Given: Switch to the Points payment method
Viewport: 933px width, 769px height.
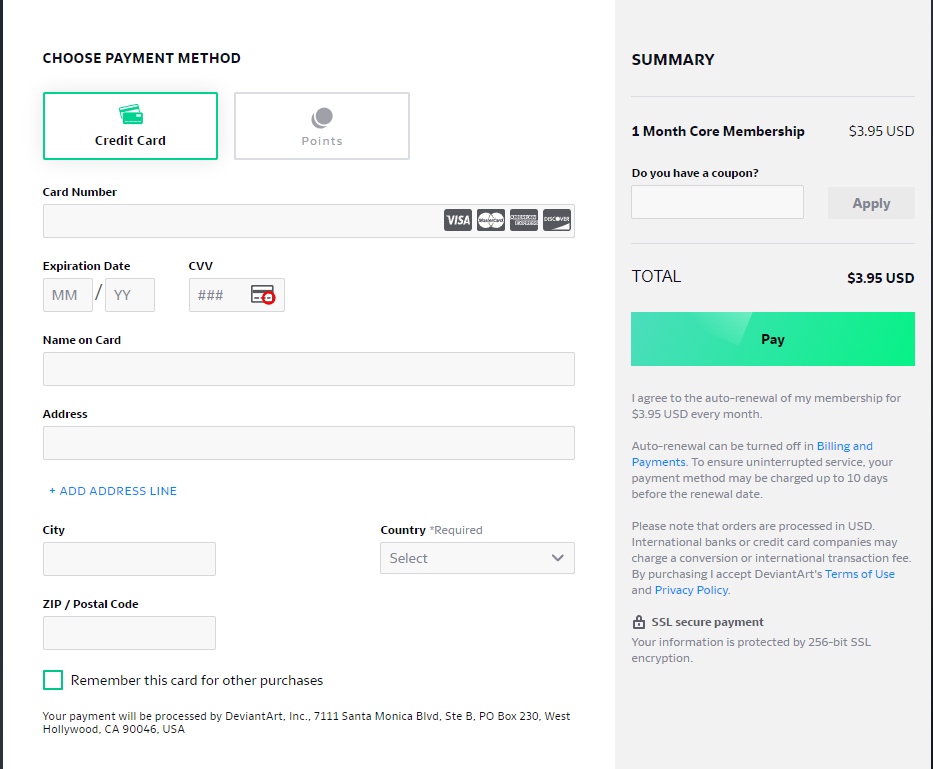Looking at the screenshot, I should point(322,126).
